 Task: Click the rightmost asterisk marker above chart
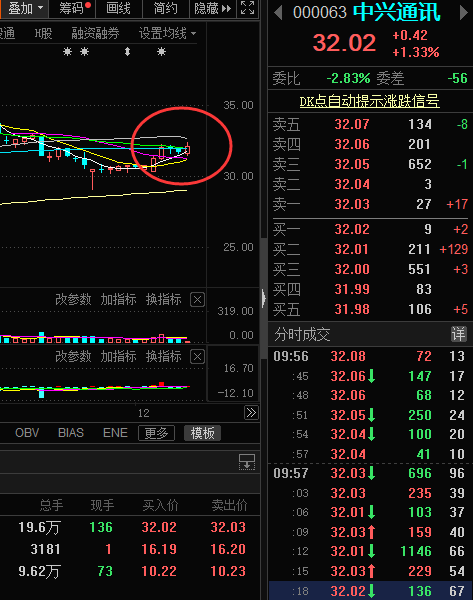pyautogui.click(x=161, y=51)
